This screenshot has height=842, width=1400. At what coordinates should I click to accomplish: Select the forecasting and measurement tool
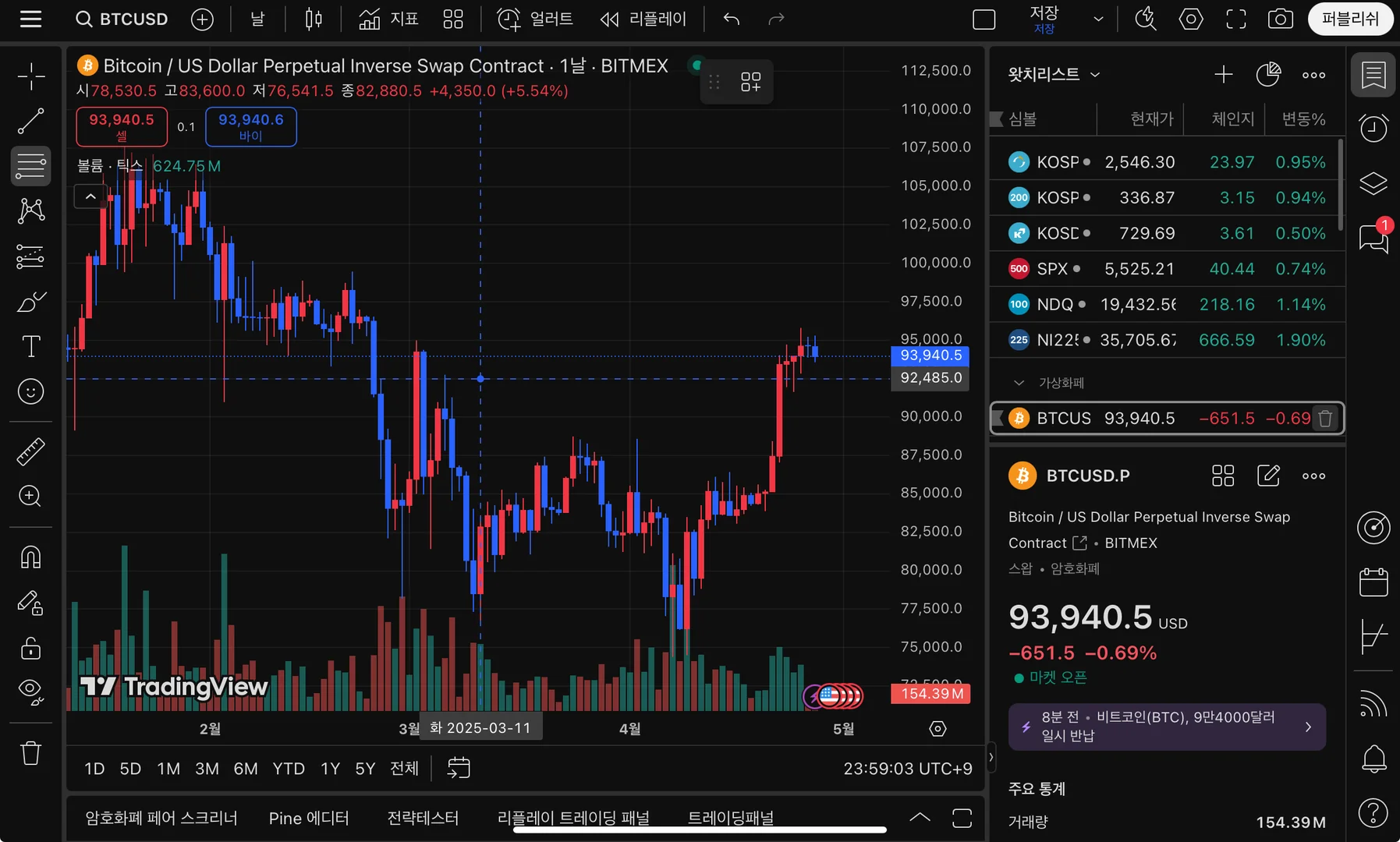tap(31, 256)
